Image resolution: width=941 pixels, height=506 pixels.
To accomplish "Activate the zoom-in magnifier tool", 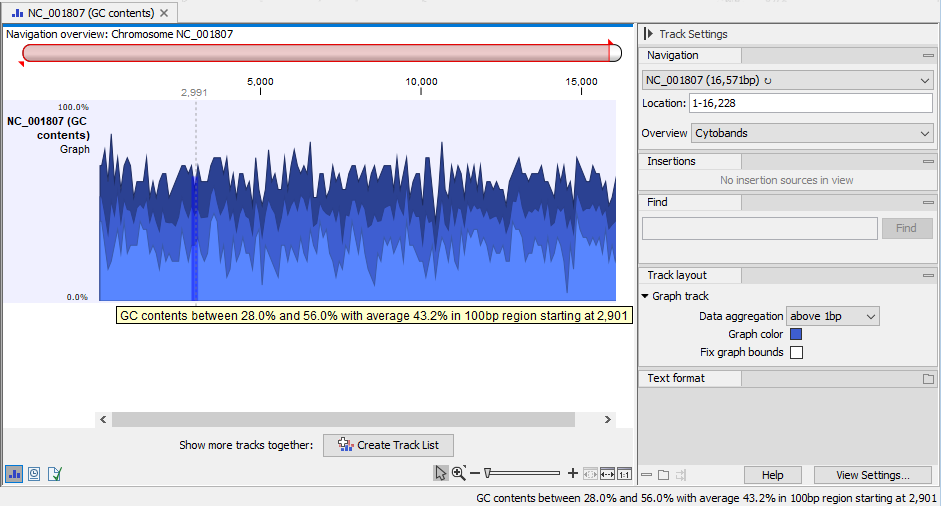I will point(458,473).
